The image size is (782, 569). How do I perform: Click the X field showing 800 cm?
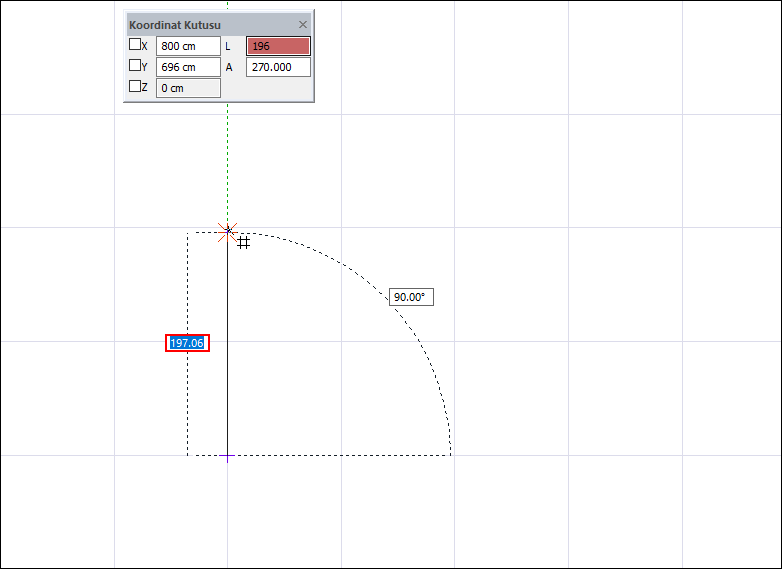point(188,46)
